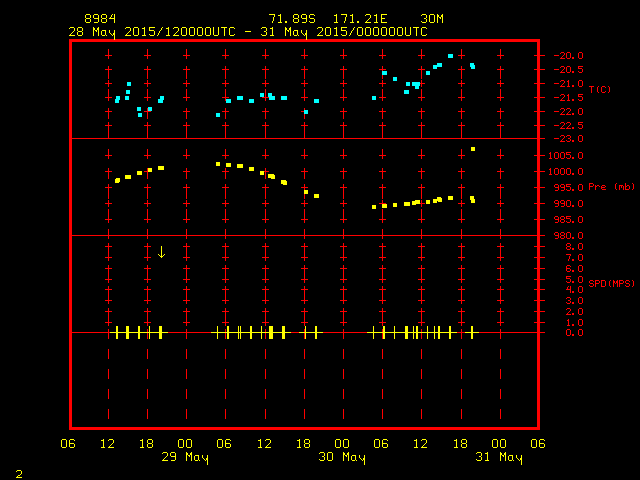640x480 pixels.
Task: Click the 8.0 wind speed tick label
Action: 574,247
